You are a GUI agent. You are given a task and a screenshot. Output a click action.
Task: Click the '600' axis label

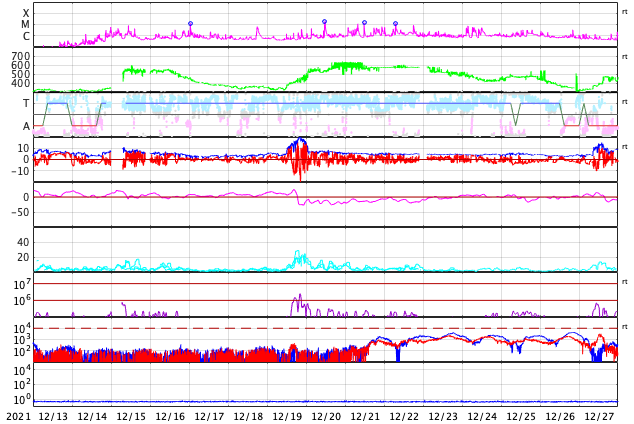tap(21, 65)
